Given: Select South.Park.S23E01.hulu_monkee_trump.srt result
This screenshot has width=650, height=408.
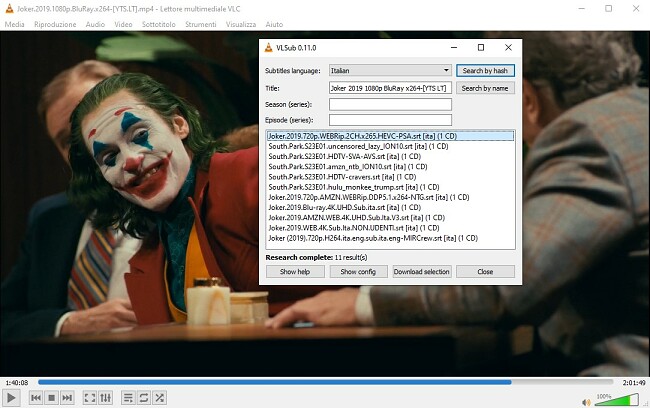Looking at the screenshot, I should pyautogui.click(x=390, y=187).
